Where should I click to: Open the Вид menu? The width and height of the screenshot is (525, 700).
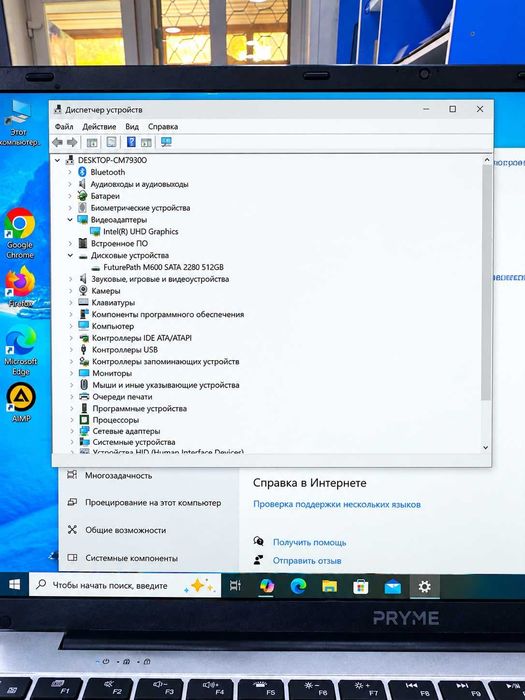coord(132,127)
